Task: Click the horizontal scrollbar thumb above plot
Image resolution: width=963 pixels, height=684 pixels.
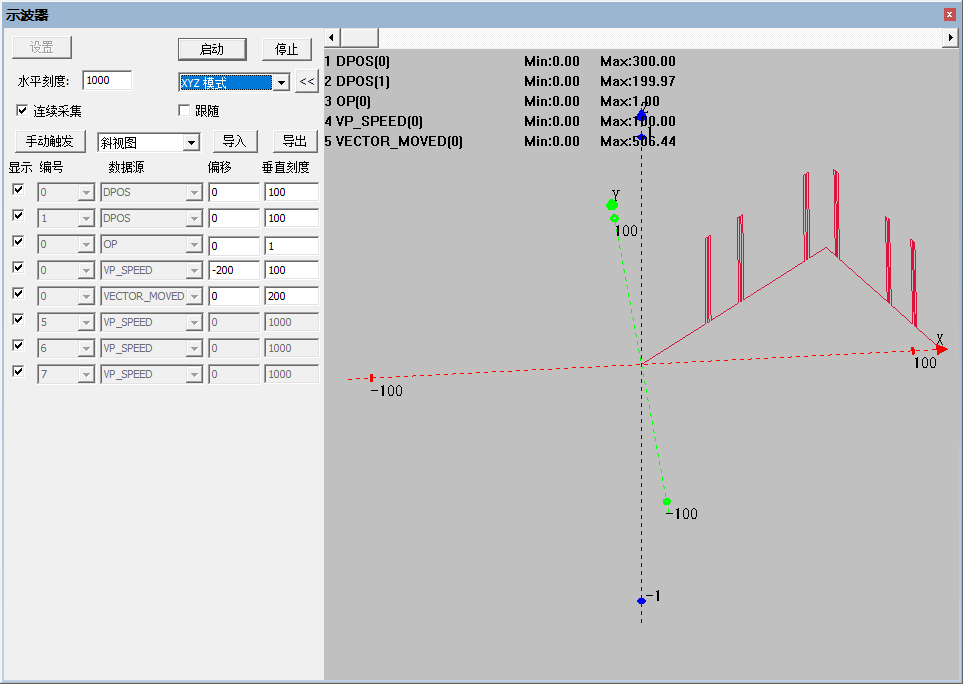Action: click(x=359, y=37)
